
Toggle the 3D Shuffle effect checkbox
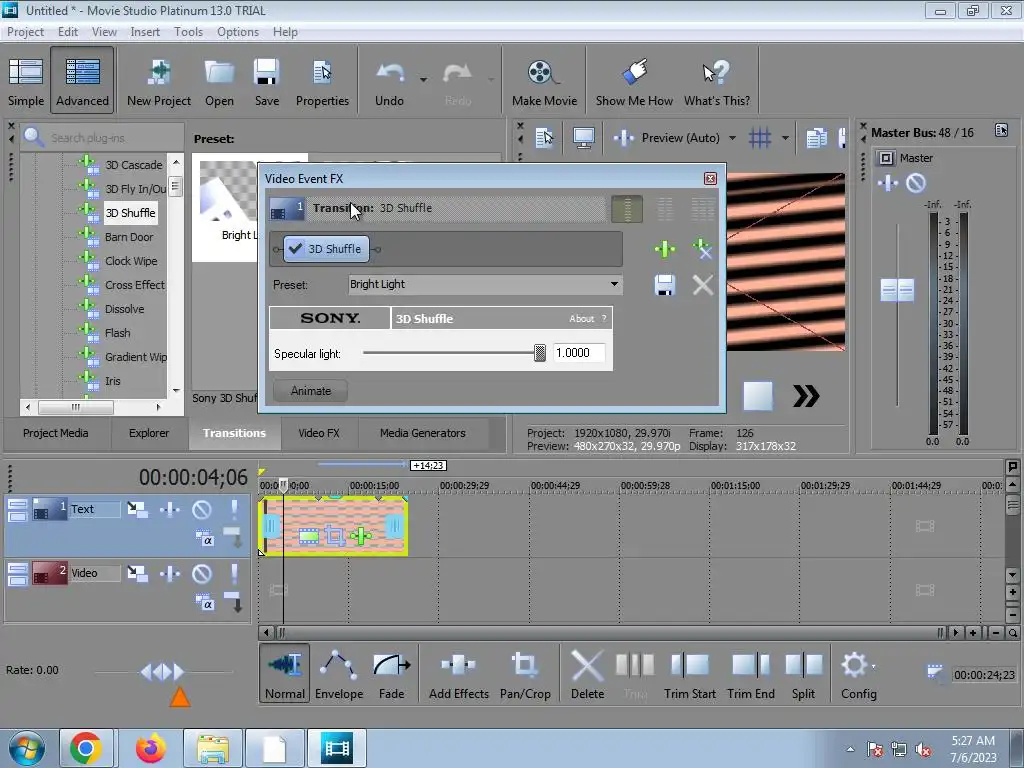(x=295, y=249)
